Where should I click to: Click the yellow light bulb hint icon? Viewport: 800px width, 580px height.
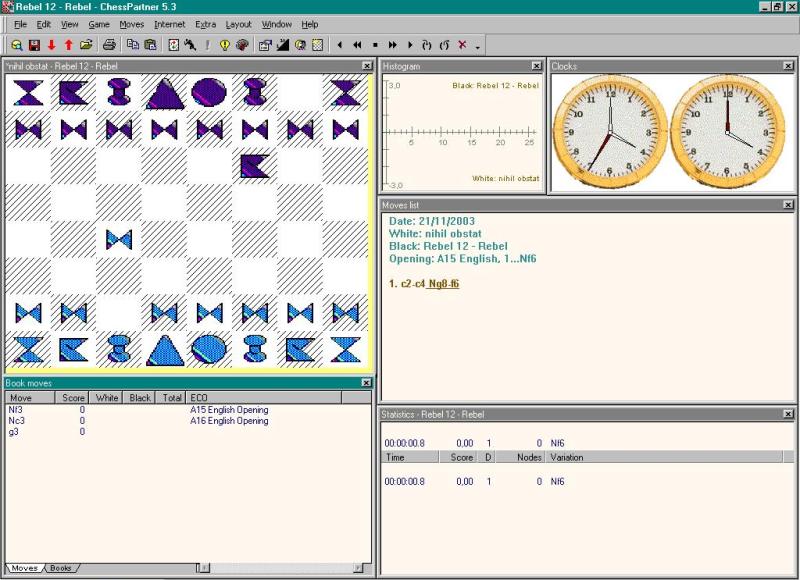tap(225, 45)
